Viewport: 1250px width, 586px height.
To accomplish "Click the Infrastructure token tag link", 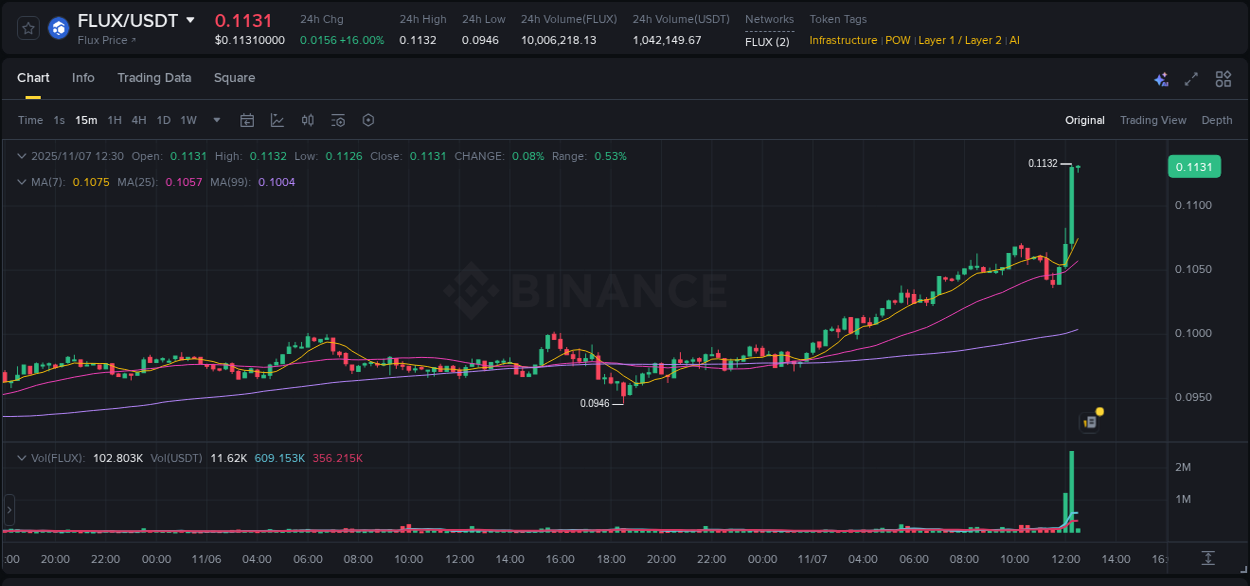I will pos(843,40).
